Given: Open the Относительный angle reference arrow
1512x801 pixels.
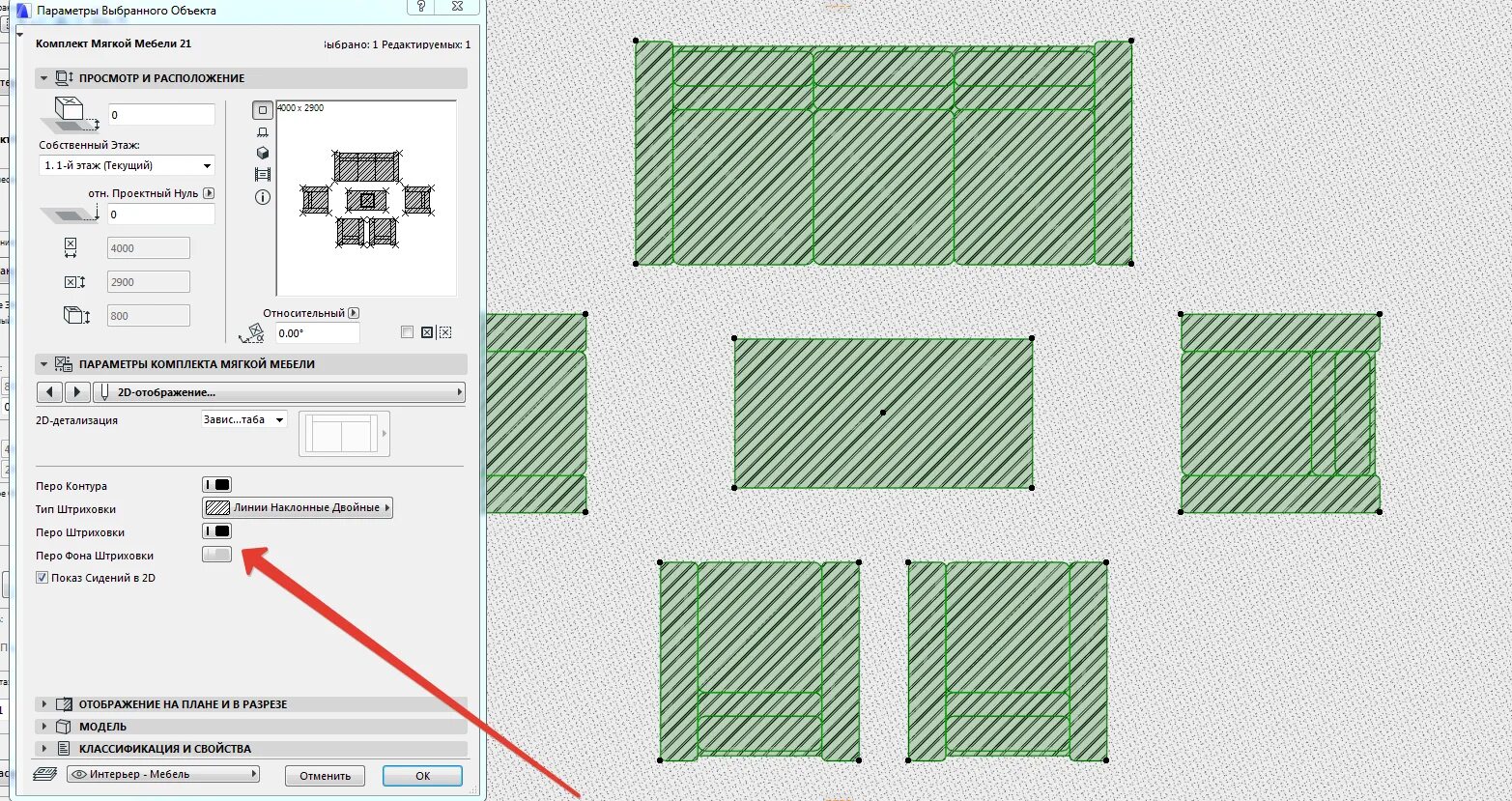Looking at the screenshot, I should 354,313.
